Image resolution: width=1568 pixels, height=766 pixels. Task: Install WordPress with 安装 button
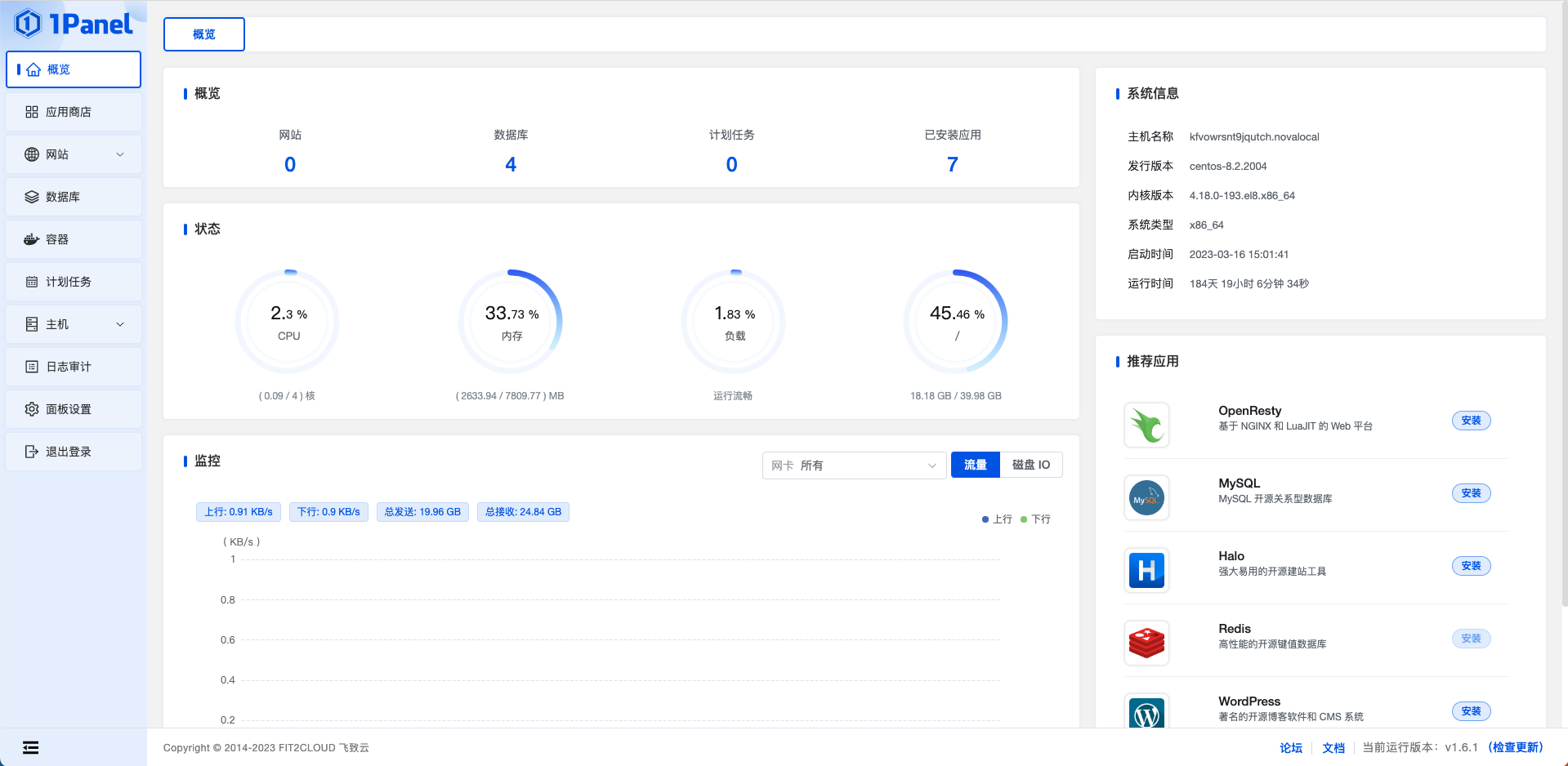tap(1471, 711)
